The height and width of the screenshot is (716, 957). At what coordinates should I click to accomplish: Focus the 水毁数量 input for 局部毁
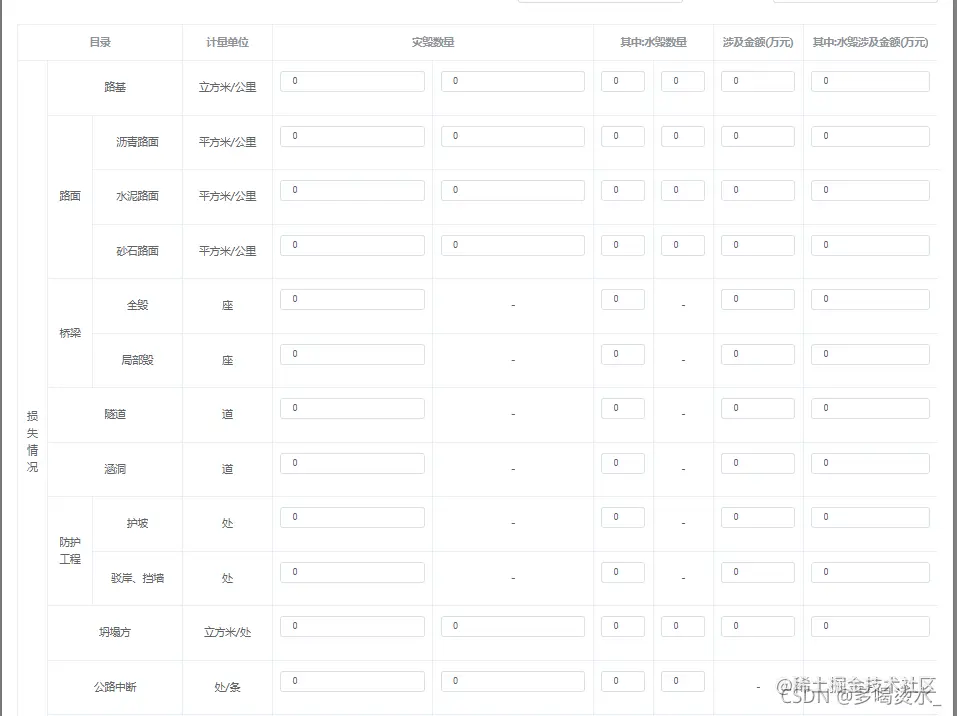tap(623, 355)
